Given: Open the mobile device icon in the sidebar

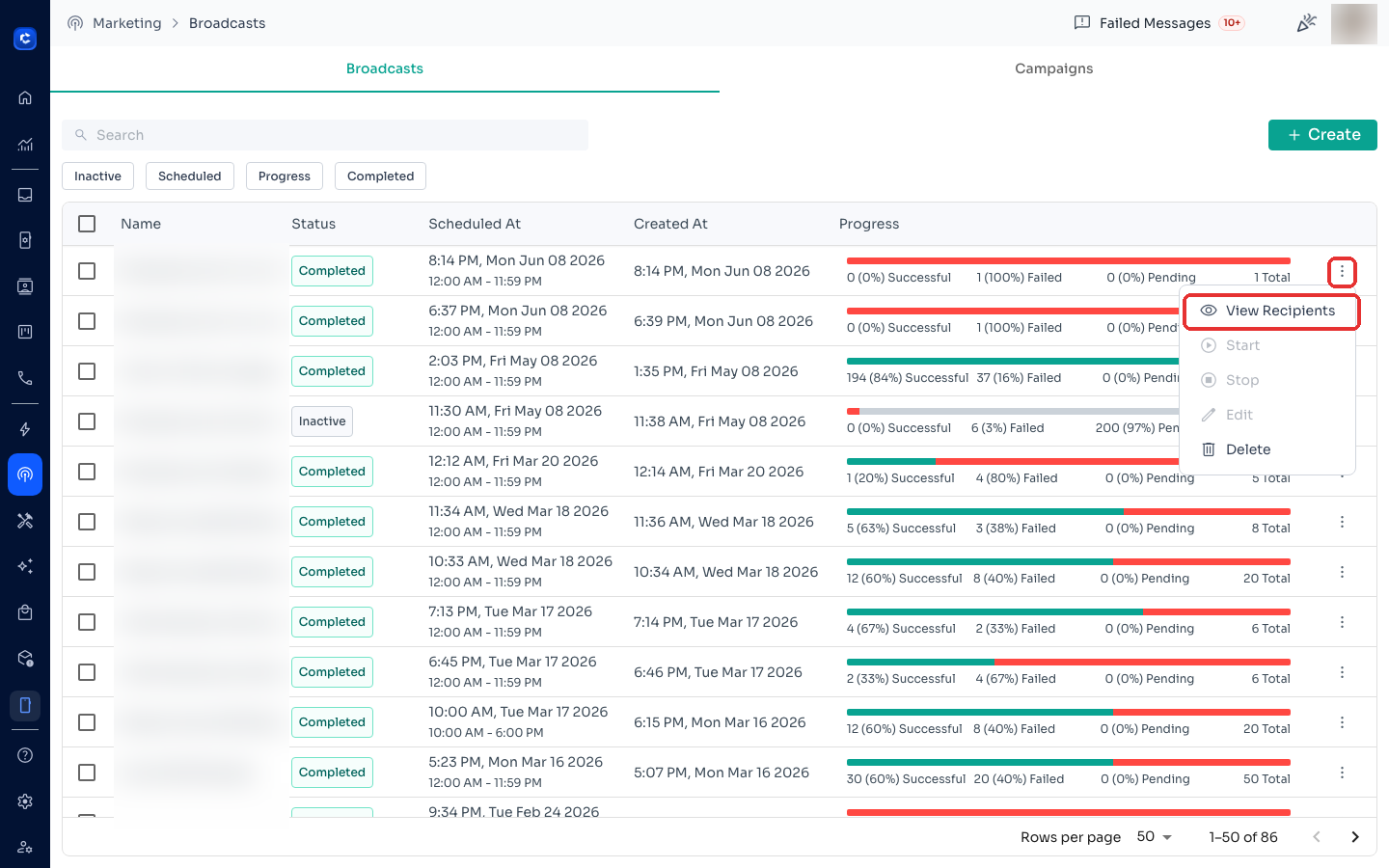Looking at the screenshot, I should click(25, 705).
